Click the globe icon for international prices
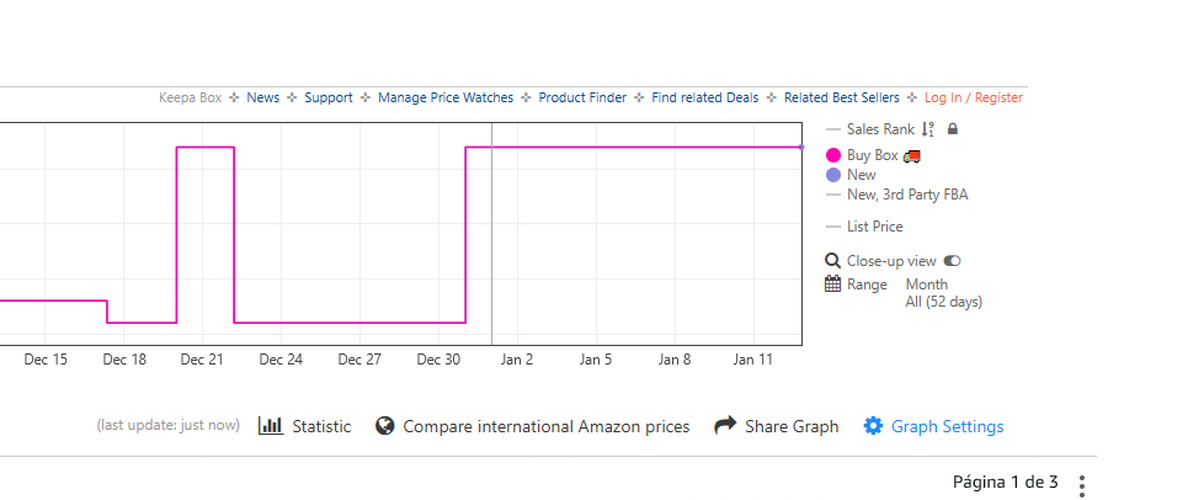 pyautogui.click(x=385, y=426)
